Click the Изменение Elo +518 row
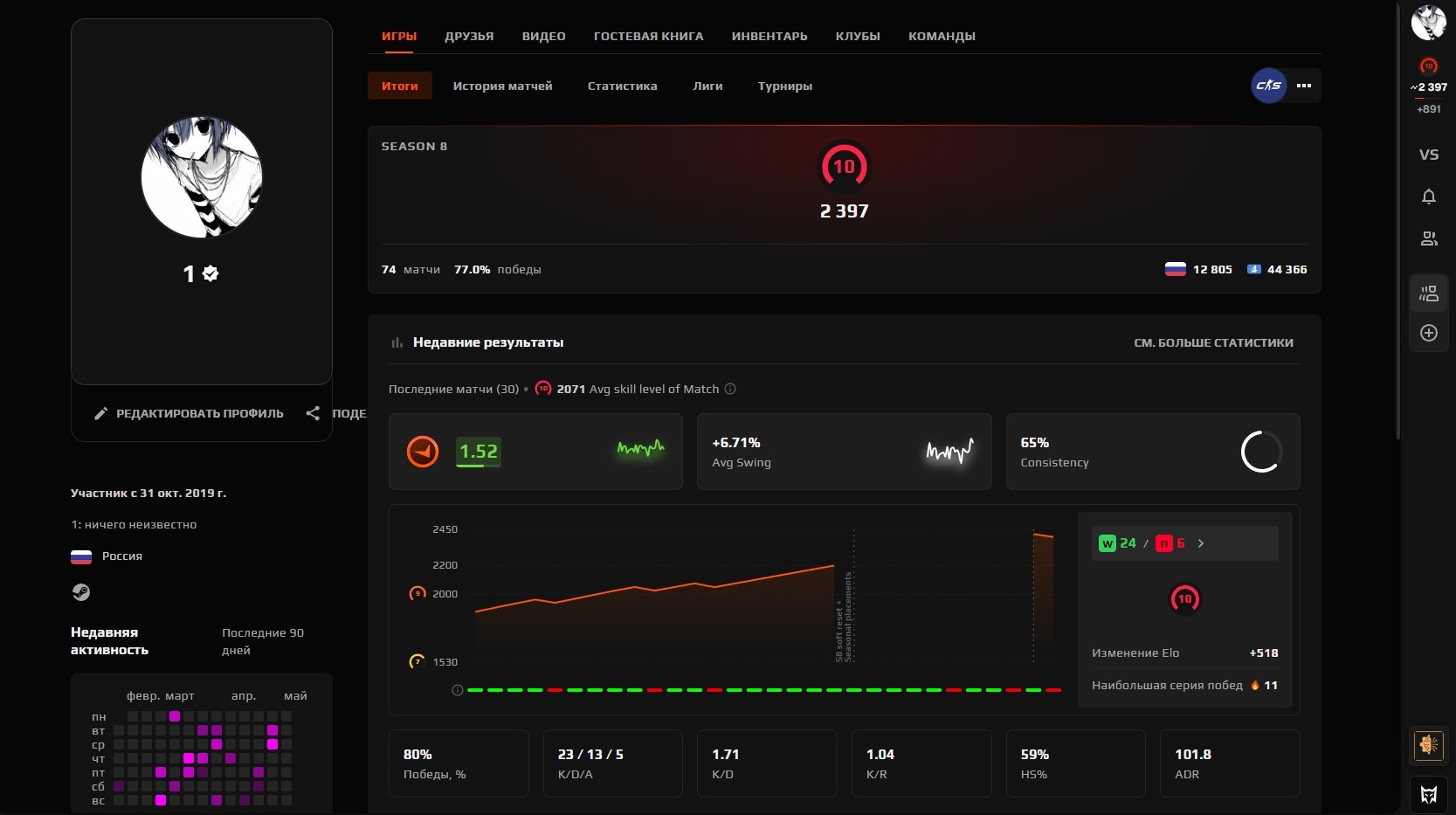Image resolution: width=1456 pixels, height=815 pixels. (x=1184, y=653)
